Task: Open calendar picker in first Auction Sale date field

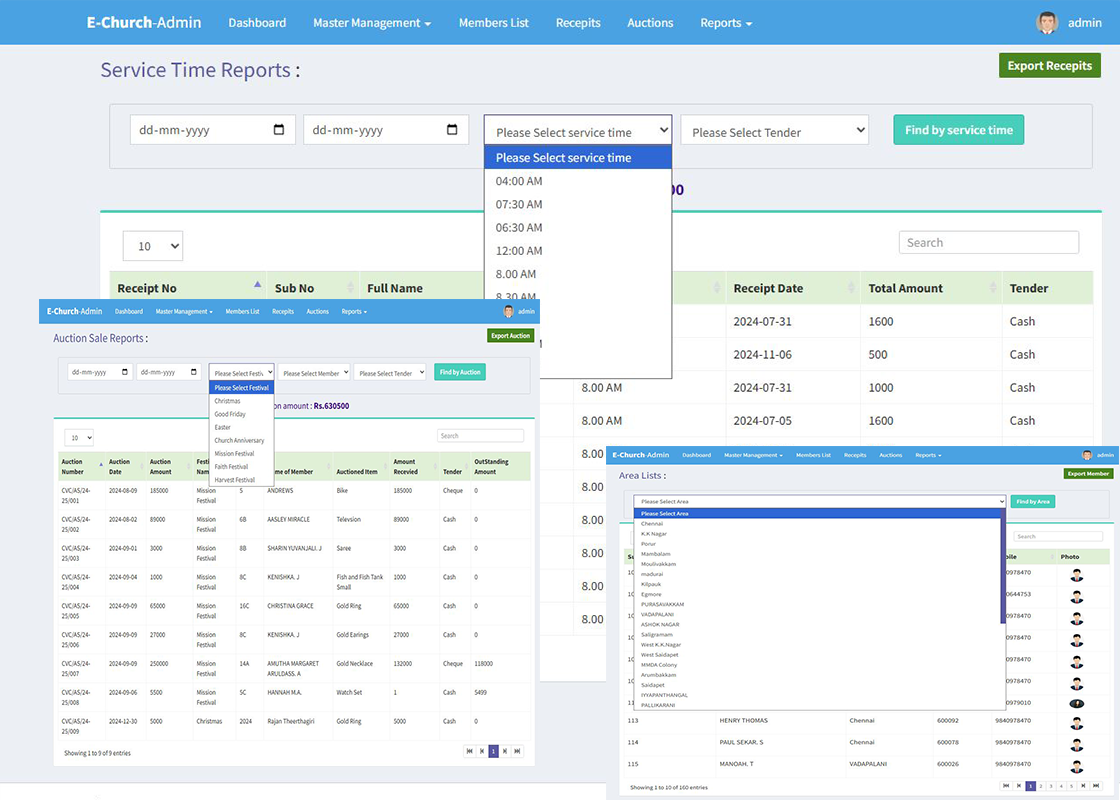Action: click(x=125, y=372)
